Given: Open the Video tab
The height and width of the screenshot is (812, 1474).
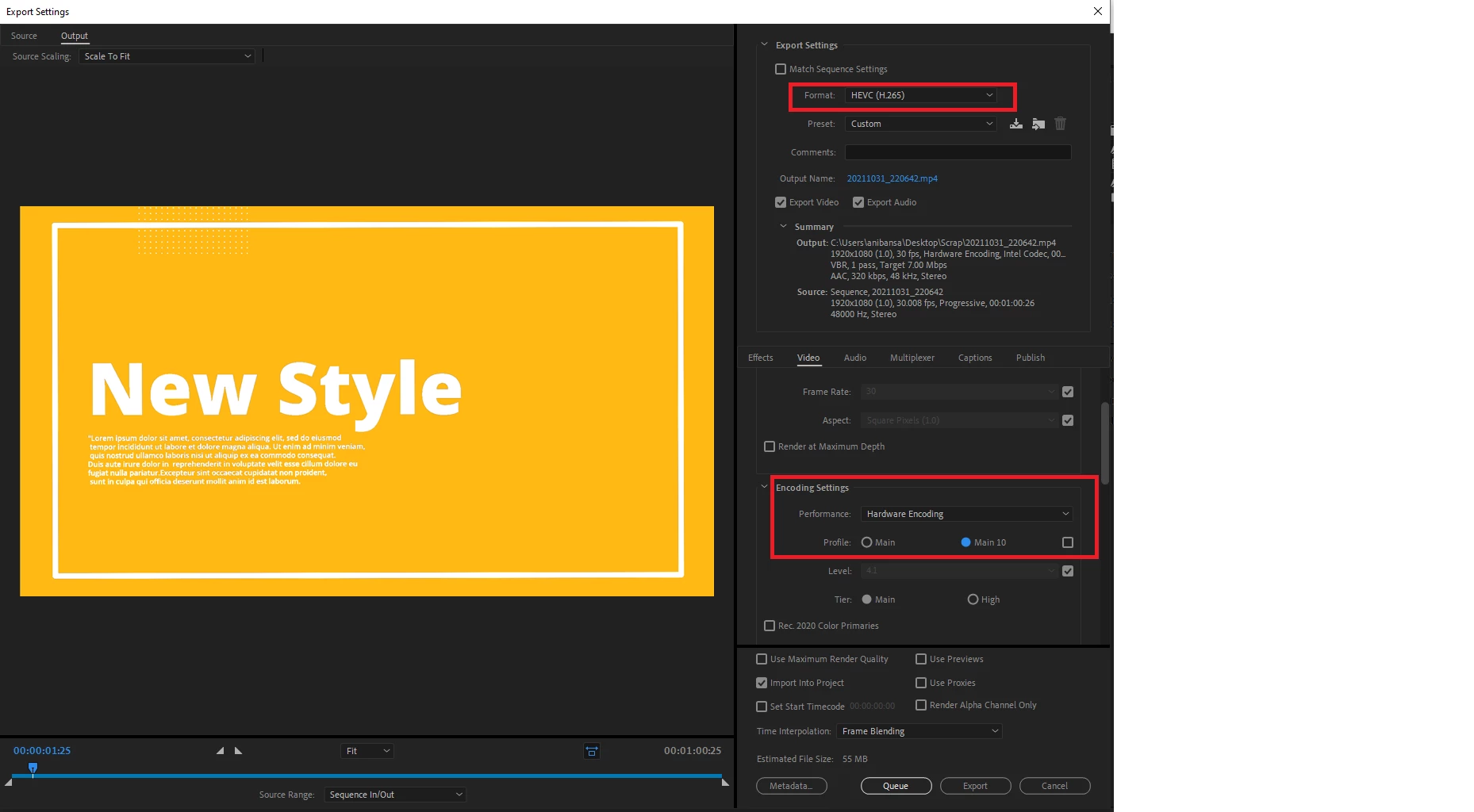Looking at the screenshot, I should click(x=808, y=358).
